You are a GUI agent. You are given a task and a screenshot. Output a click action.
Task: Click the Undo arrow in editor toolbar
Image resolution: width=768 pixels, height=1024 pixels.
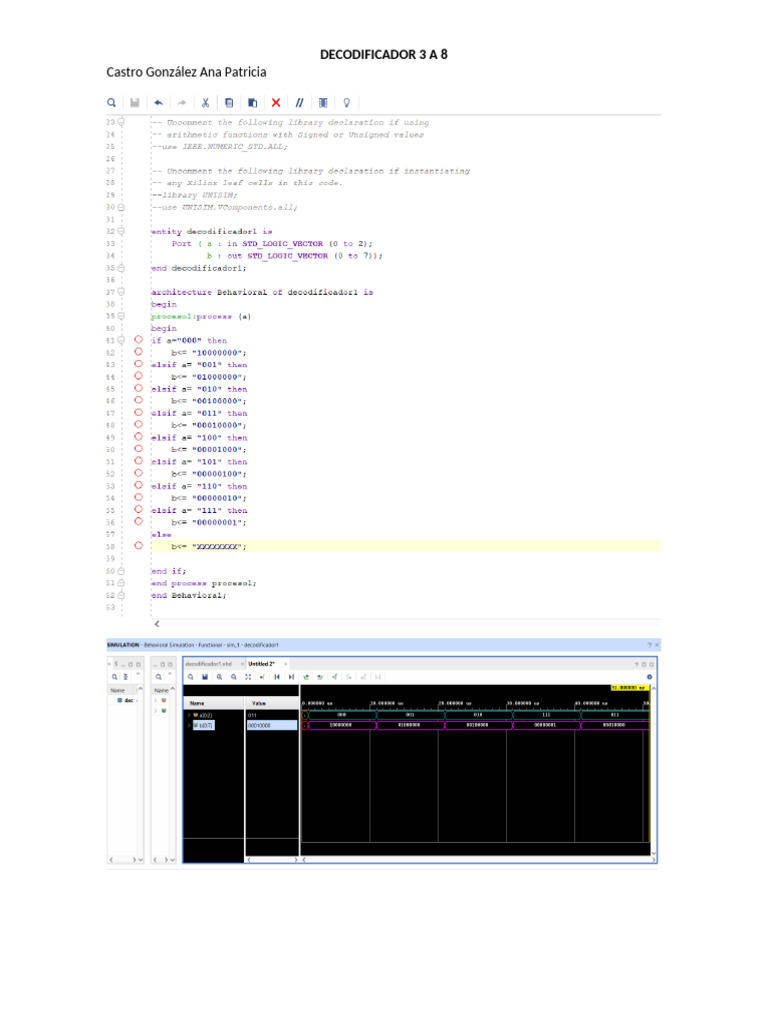pyautogui.click(x=158, y=102)
